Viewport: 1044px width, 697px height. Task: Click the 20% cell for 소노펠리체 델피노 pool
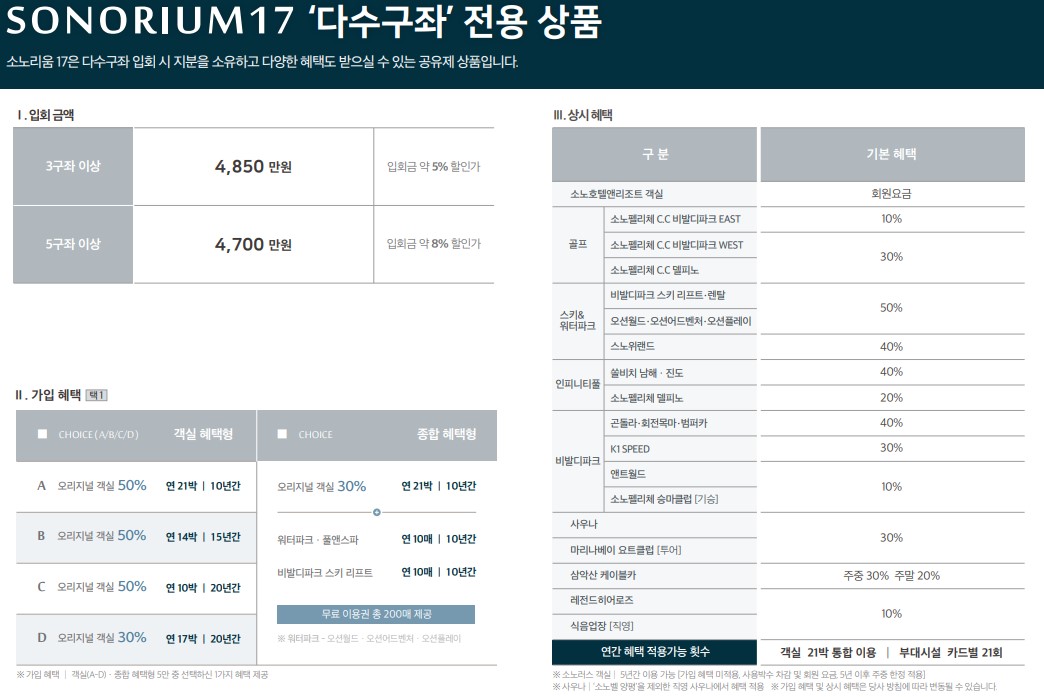892,397
